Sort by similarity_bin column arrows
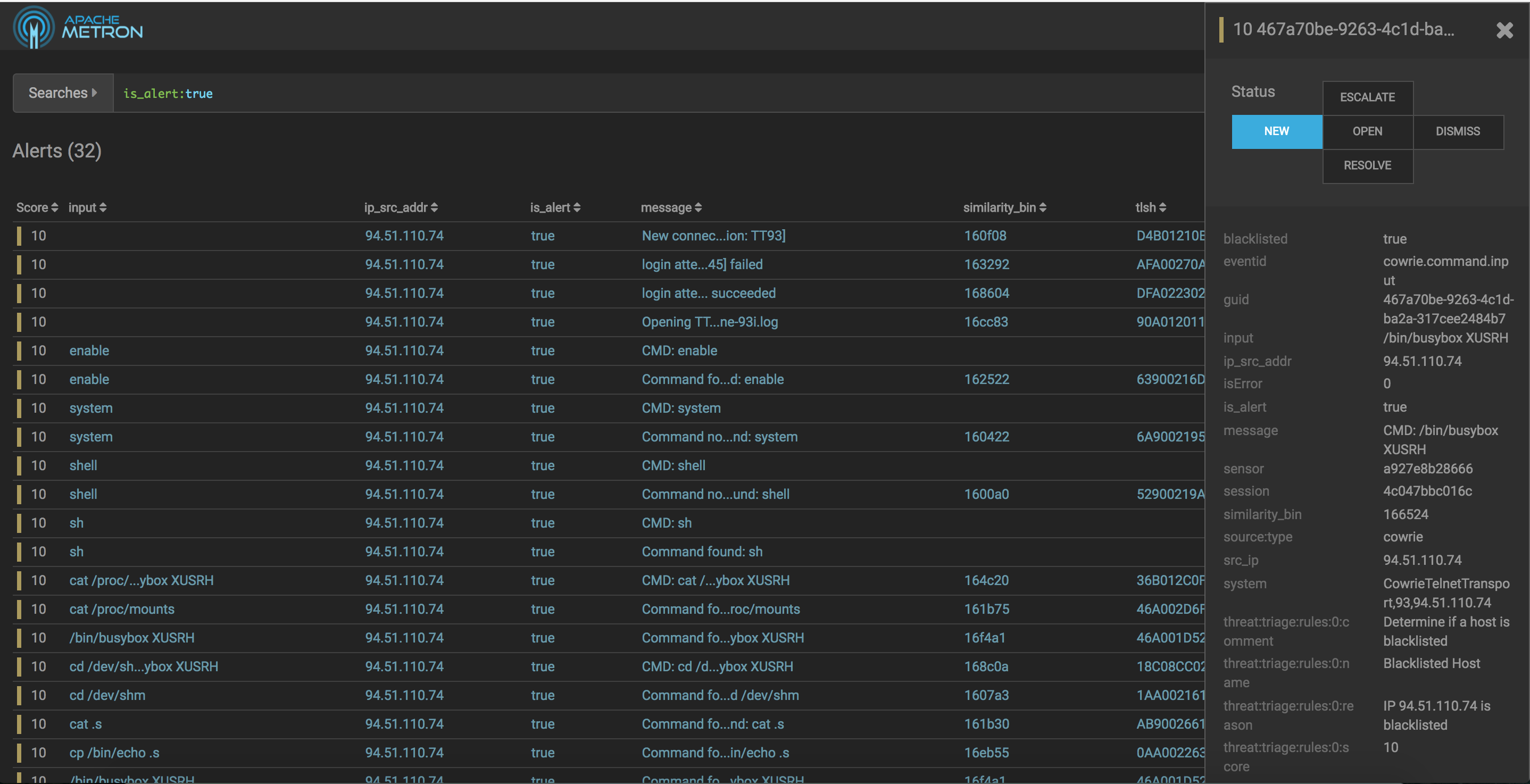Viewport: 1530px width, 784px height. pyautogui.click(x=1042, y=207)
